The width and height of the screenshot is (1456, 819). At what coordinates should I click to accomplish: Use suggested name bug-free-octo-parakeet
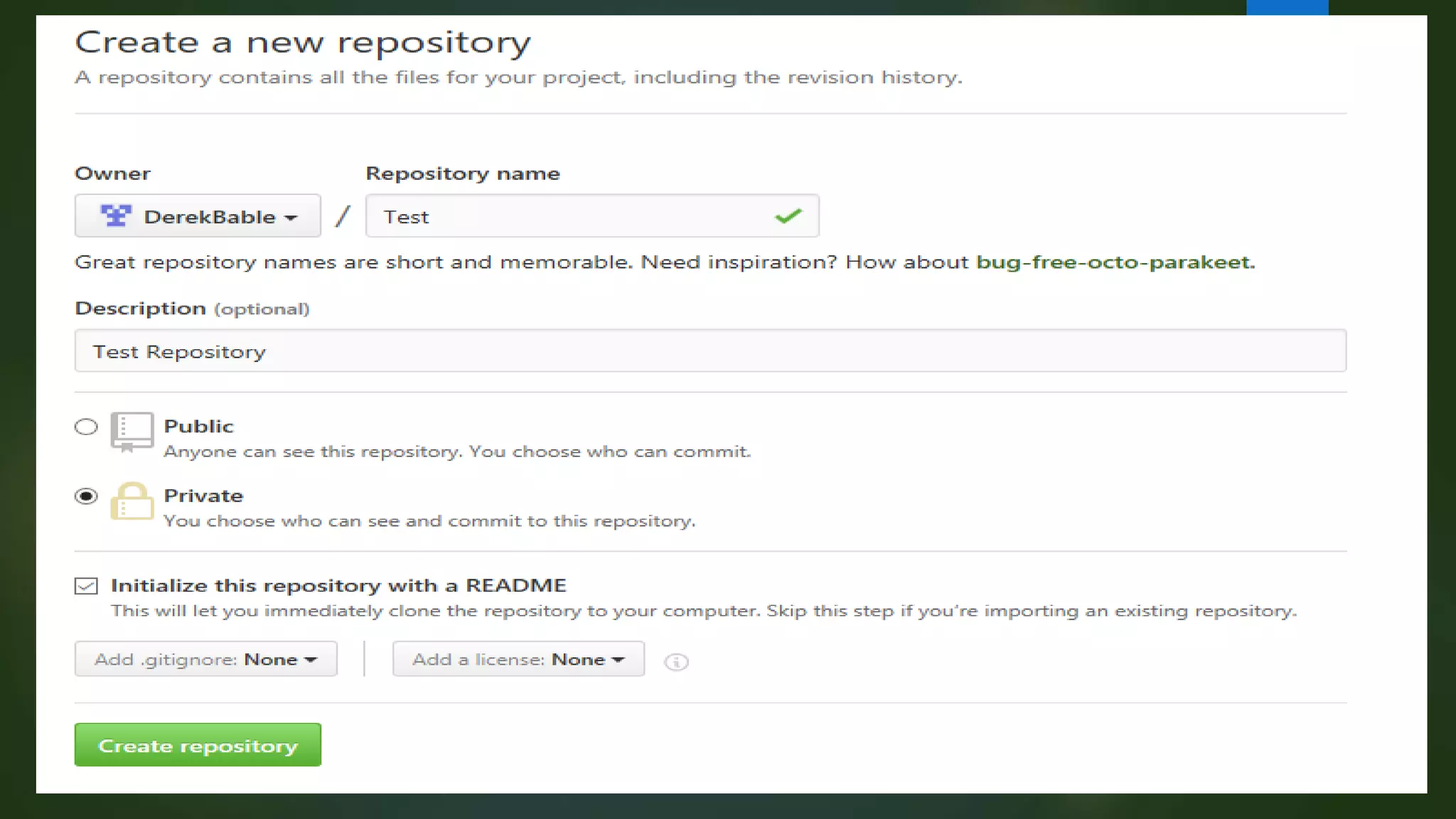coord(1113,262)
